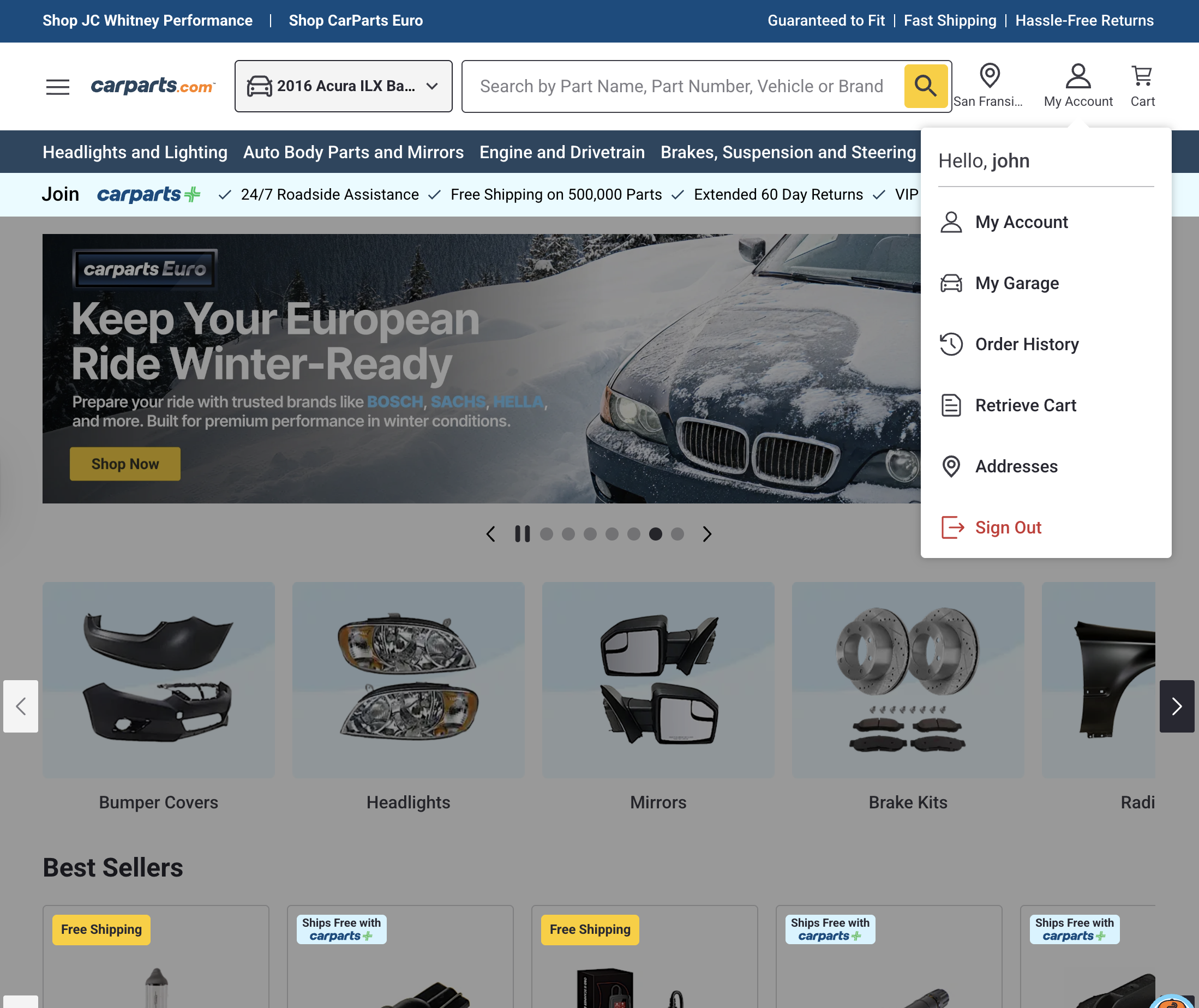Click the search magnifying glass icon
1199x1008 pixels.
(925, 86)
